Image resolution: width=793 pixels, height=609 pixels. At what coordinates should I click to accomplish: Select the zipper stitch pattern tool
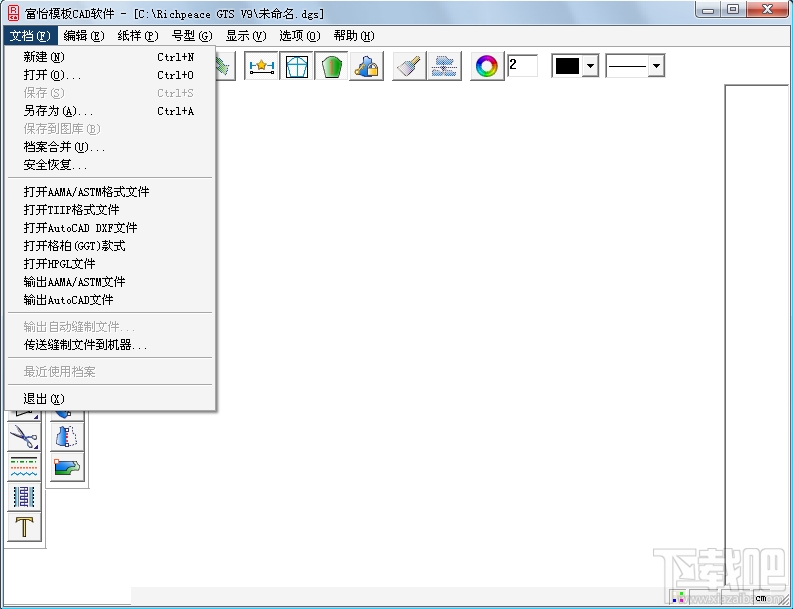24,497
